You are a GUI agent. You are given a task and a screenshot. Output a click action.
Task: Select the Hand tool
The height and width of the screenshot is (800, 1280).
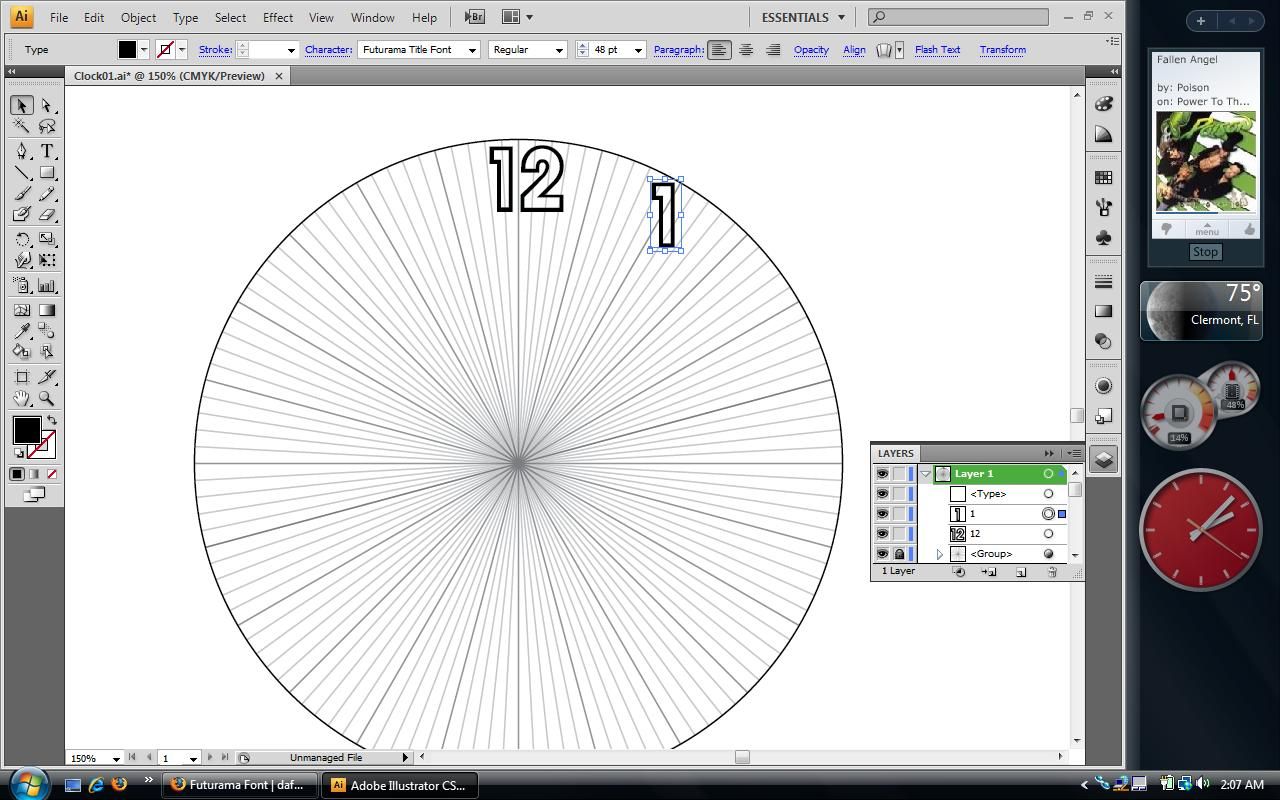click(22, 397)
